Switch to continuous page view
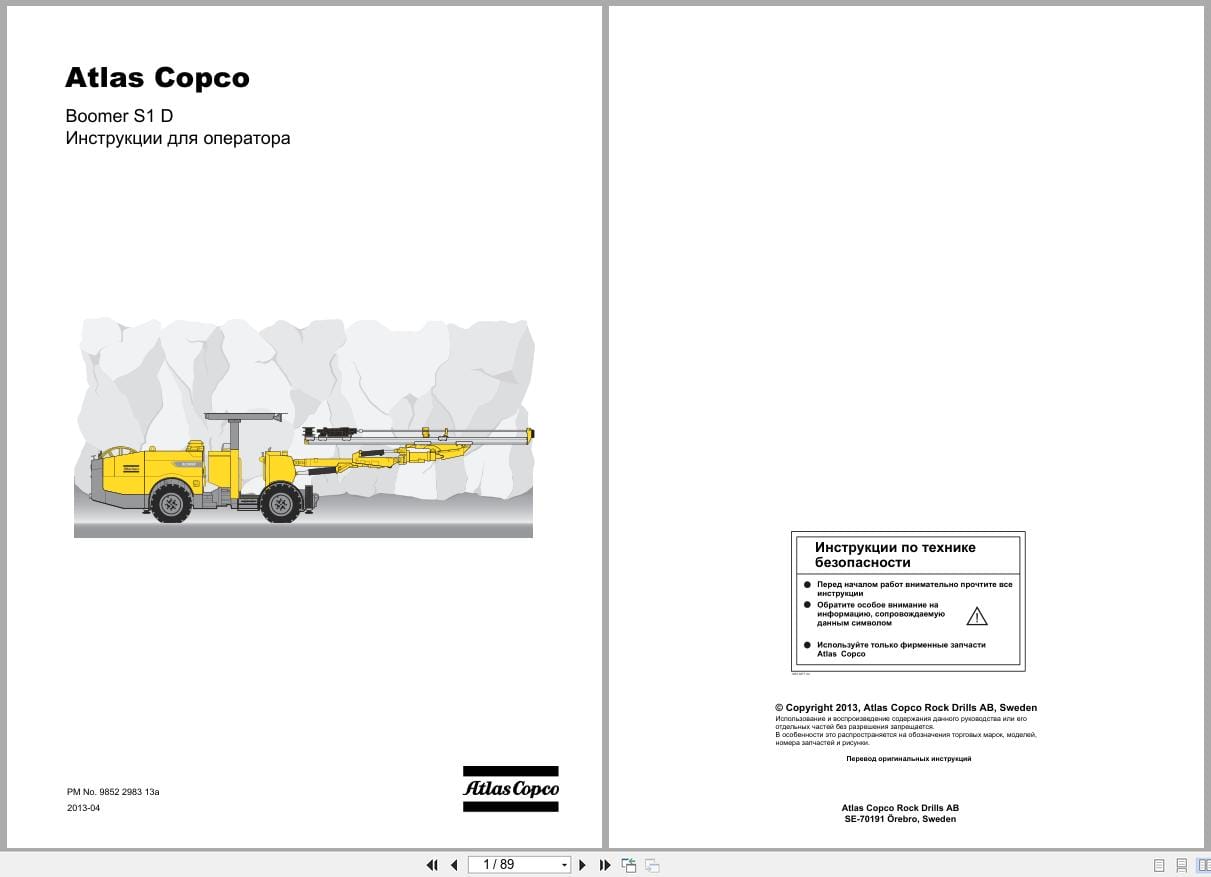 [x=1181, y=865]
